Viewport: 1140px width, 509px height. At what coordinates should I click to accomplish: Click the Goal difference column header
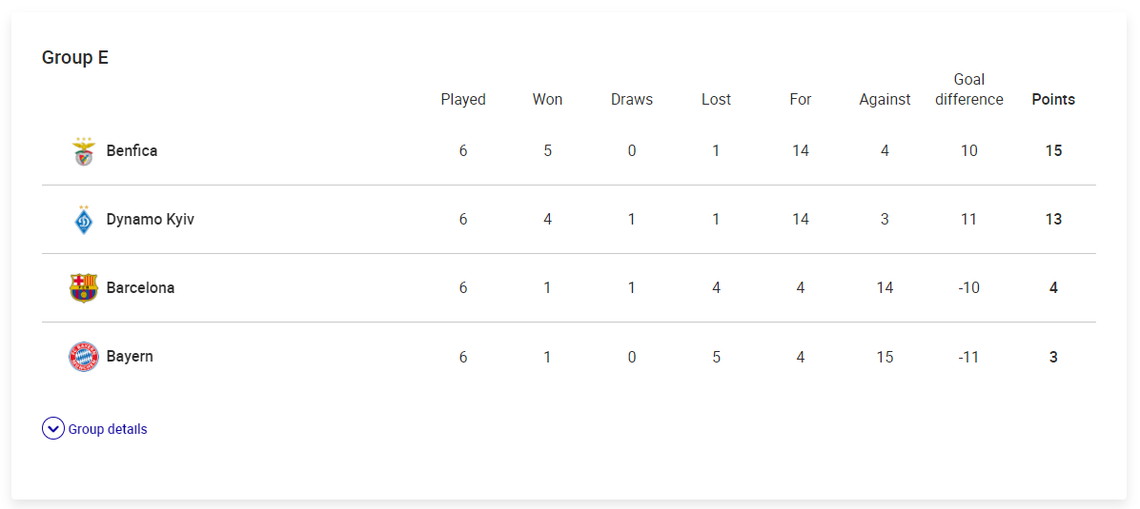[x=969, y=89]
